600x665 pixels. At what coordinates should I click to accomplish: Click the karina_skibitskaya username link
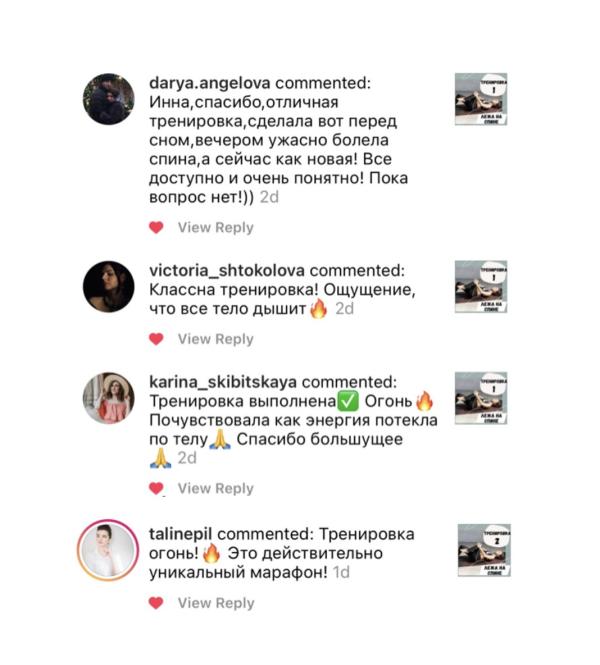(x=223, y=382)
